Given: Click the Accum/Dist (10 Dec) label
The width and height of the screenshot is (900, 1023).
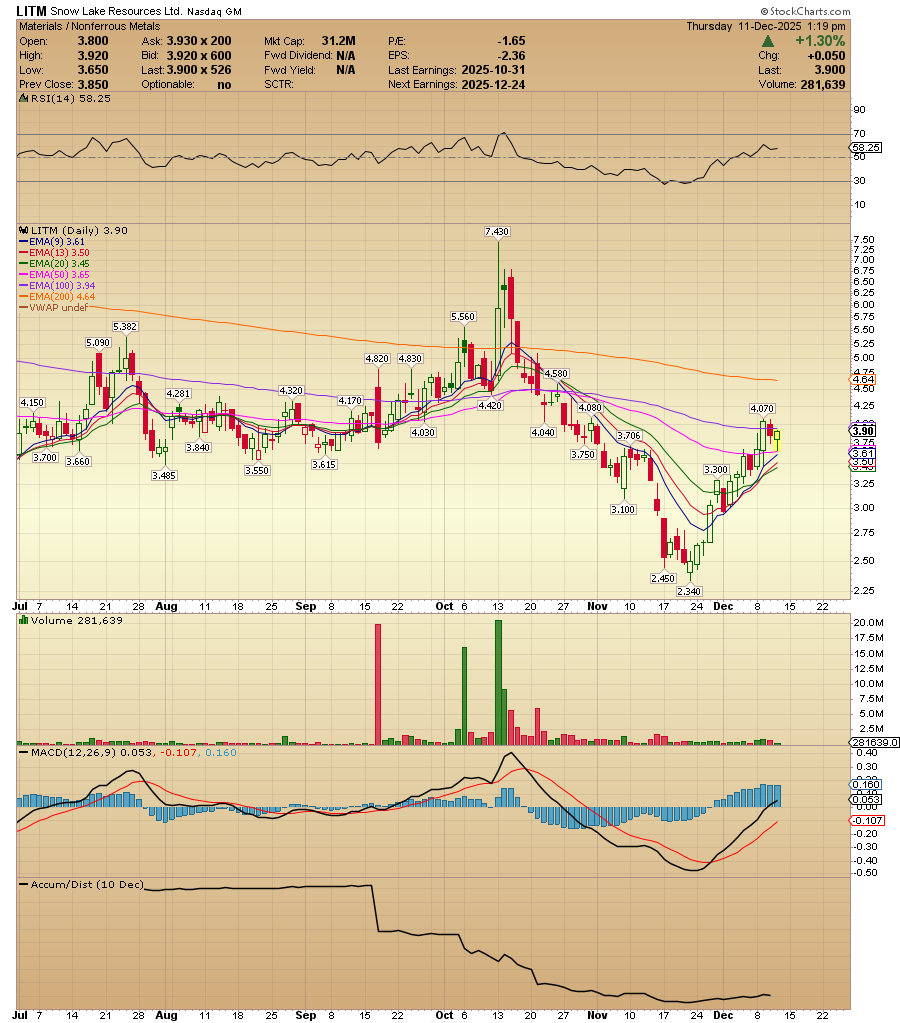Looking at the screenshot, I should coord(82,885).
